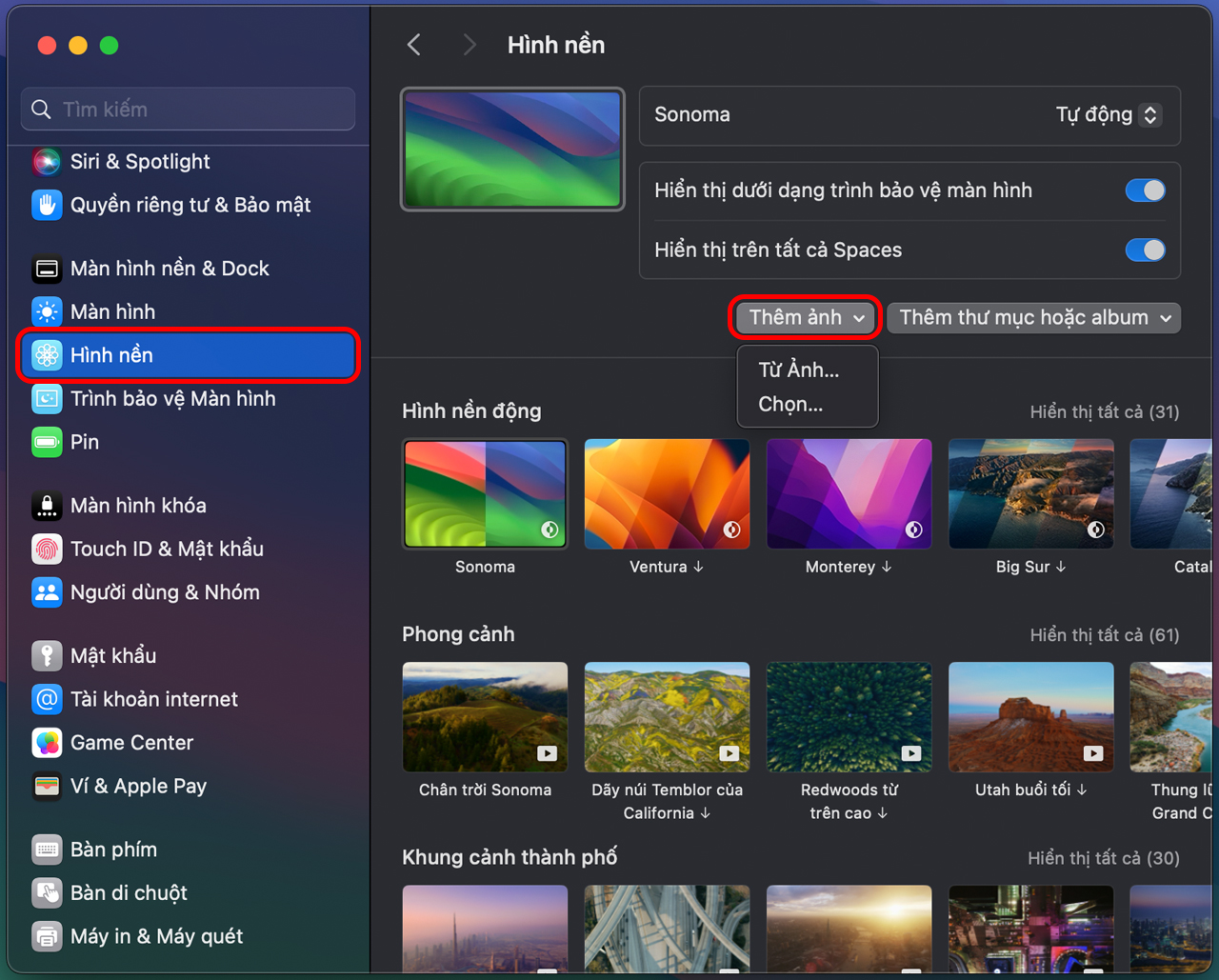
Task: Open Siri & Spotlight settings icon
Action: tap(47, 162)
